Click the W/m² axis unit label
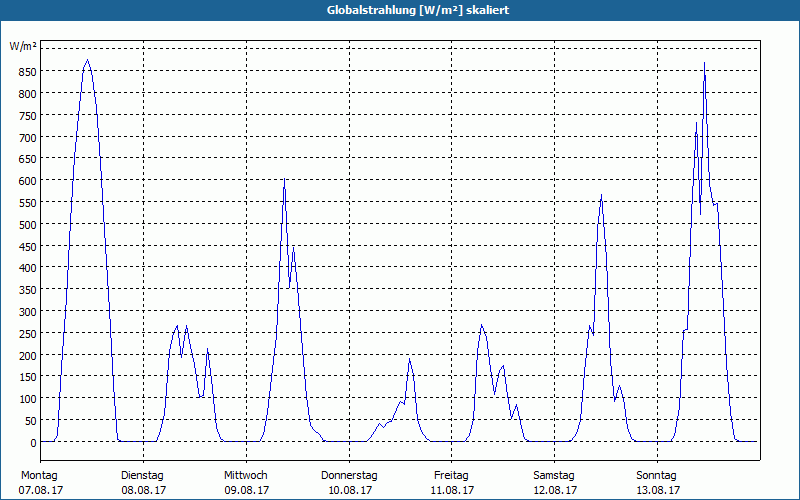 coord(23,46)
